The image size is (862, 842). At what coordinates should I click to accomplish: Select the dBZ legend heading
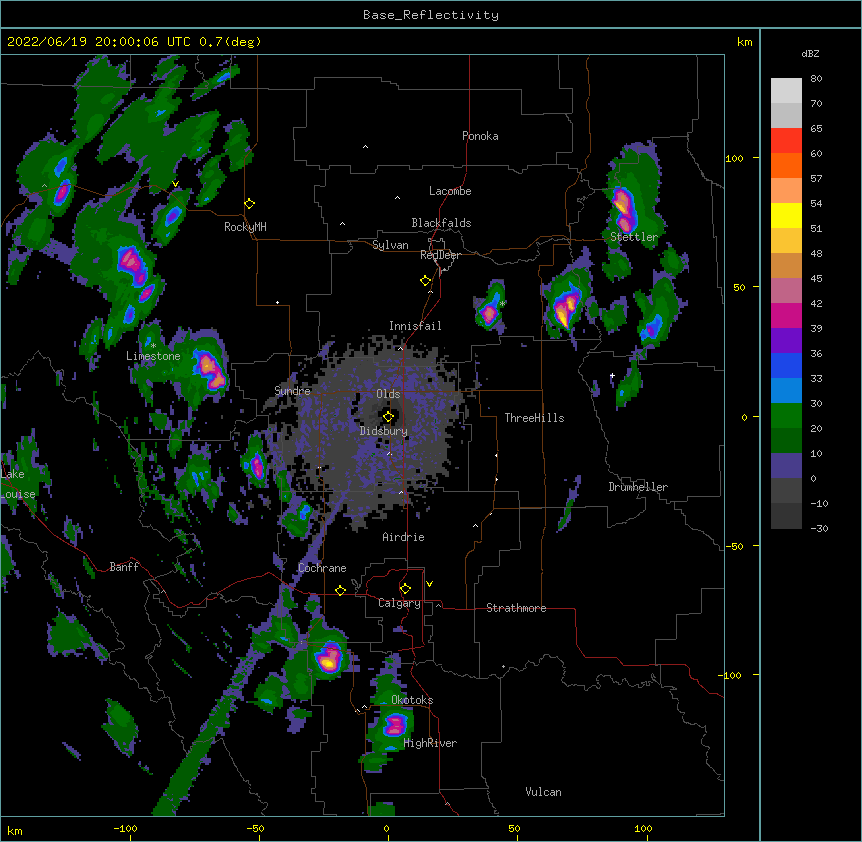(x=810, y=53)
